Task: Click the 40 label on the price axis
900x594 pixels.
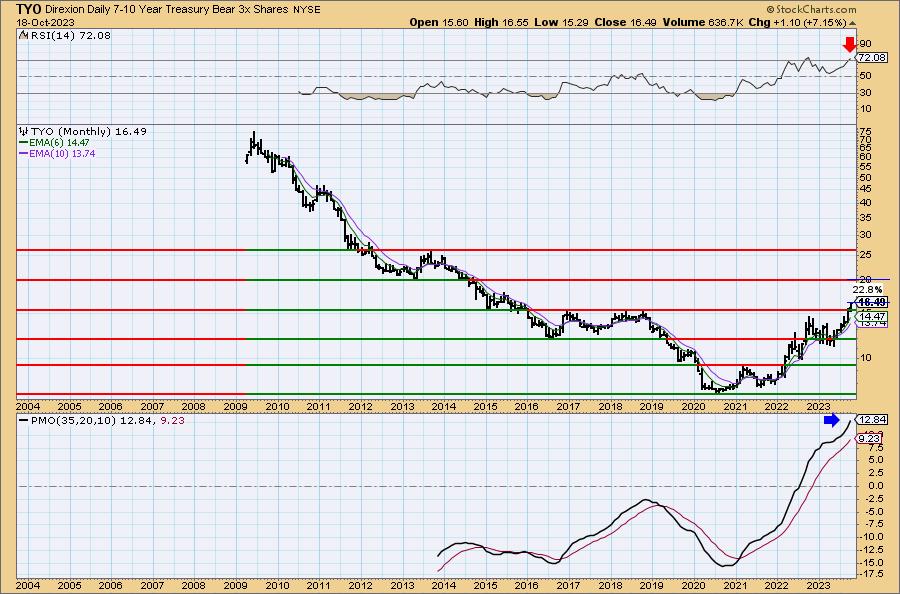Action: (x=866, y=203)
